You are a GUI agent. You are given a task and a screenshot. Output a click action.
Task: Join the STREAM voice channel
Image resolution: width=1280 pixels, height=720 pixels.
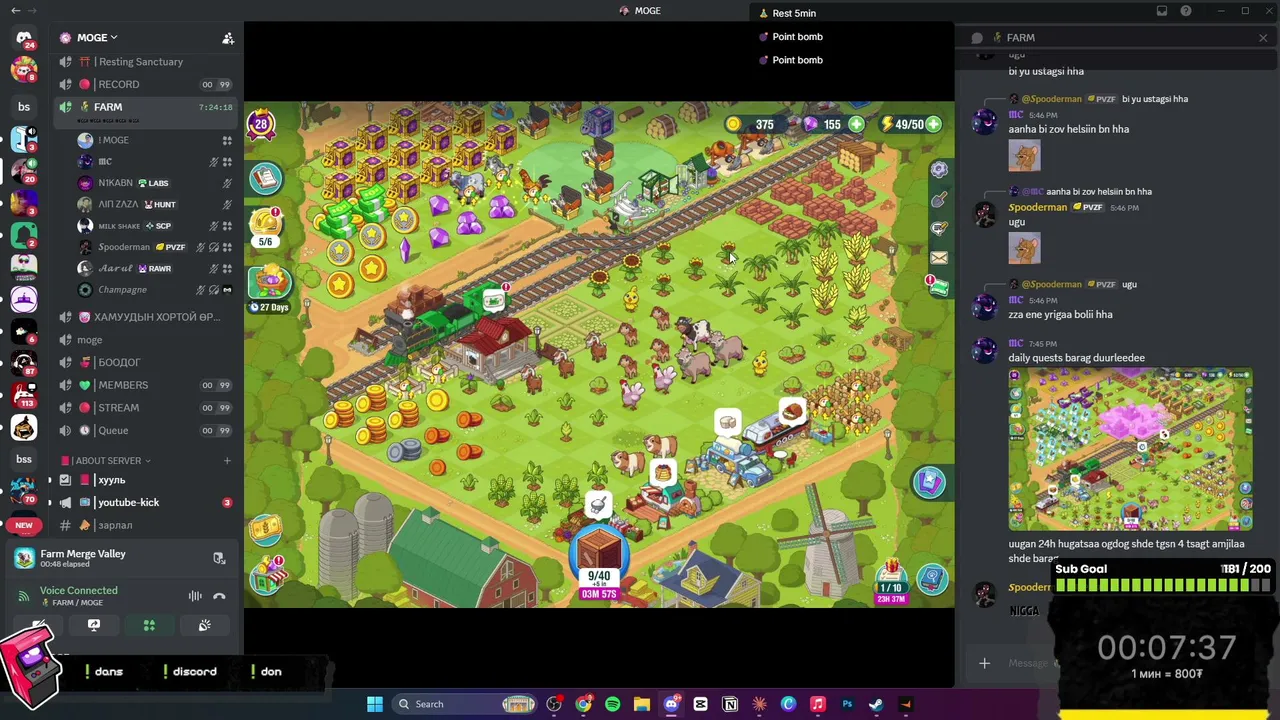(x=146, y=408)
